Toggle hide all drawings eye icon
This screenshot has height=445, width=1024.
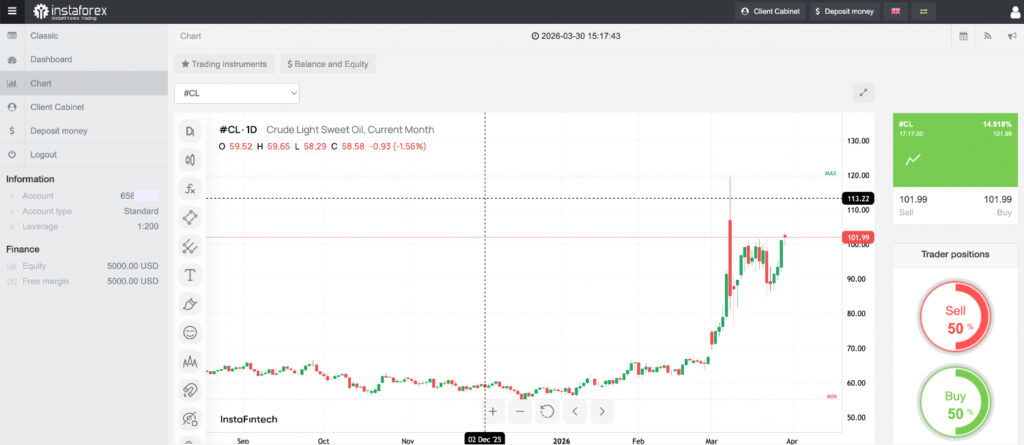tap(190, 418)
